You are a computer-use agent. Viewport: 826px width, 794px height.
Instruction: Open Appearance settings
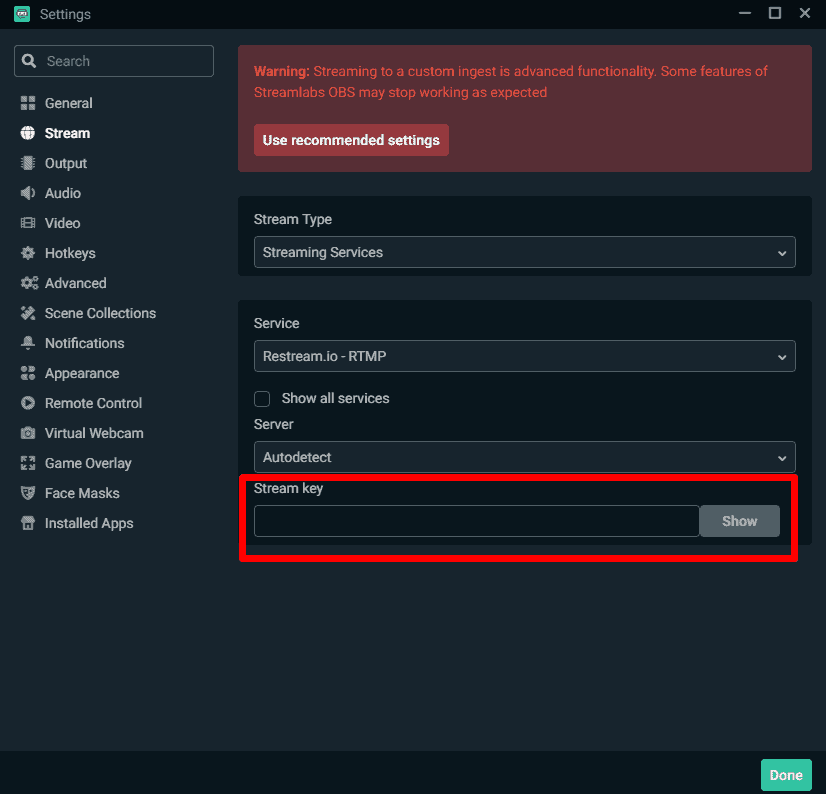pyautogui.click(x=82, y=374)
